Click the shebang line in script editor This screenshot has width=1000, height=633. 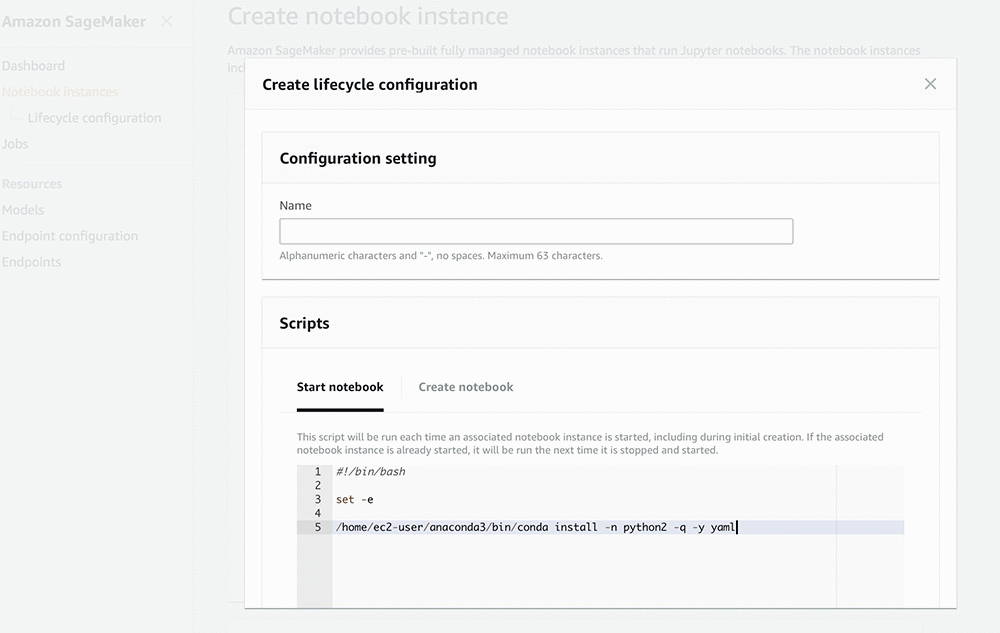(x=371, y=471)
